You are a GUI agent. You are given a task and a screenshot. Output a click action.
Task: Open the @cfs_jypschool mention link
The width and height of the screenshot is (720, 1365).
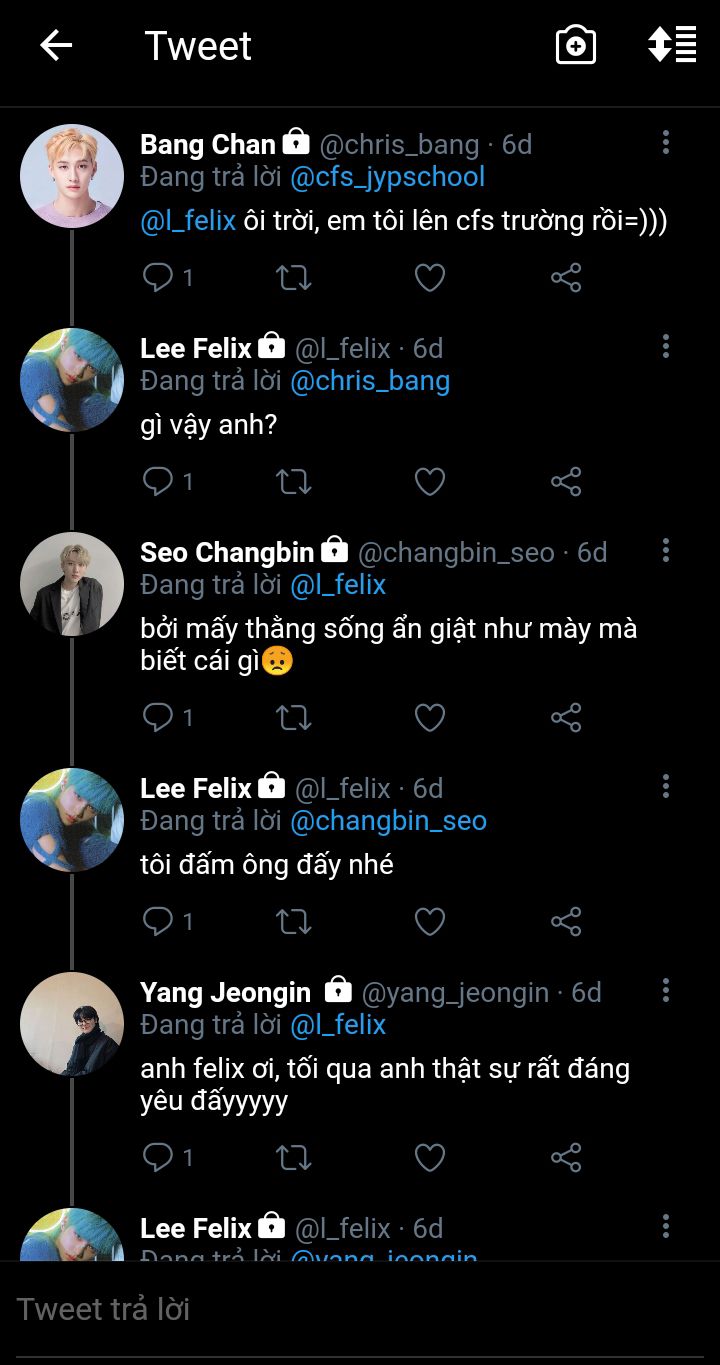point(387,177)
